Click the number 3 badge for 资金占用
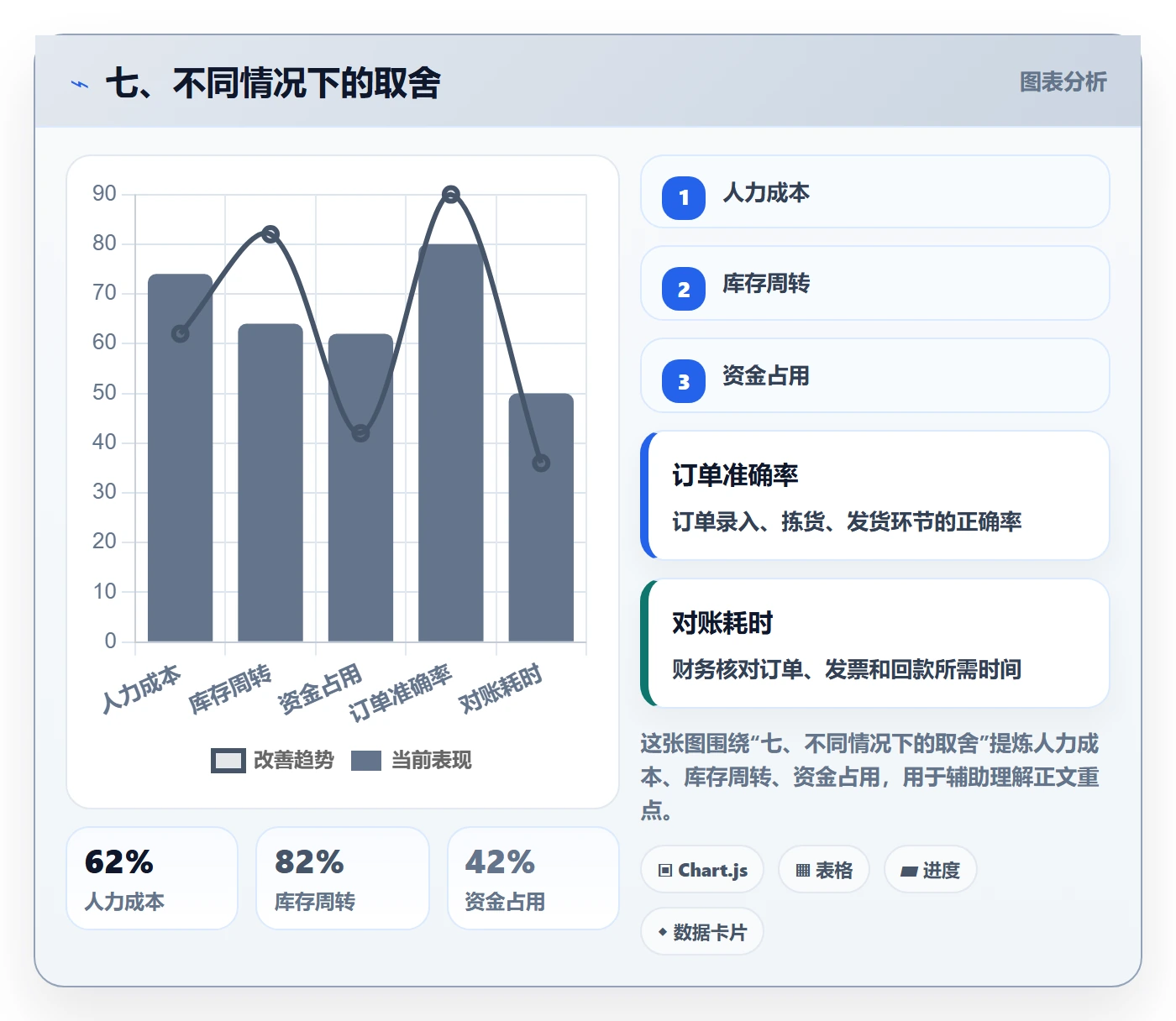This screenshot has width=1176, height=1021. click(x=684, y=381)
